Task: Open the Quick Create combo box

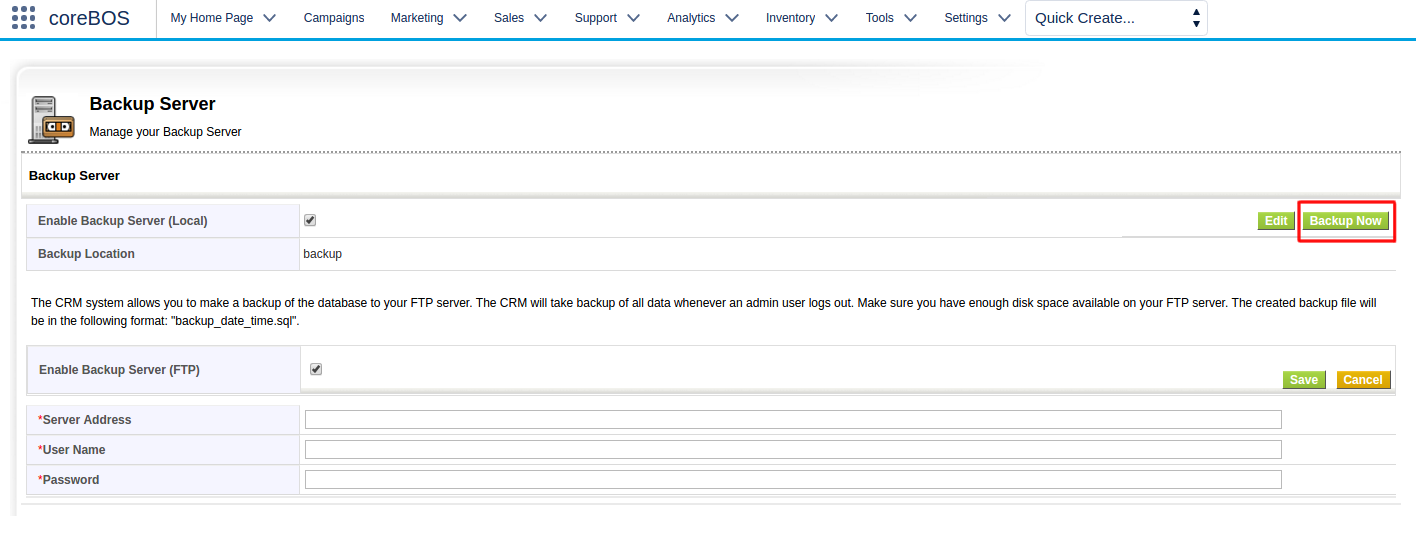Action: point(1116,18)
